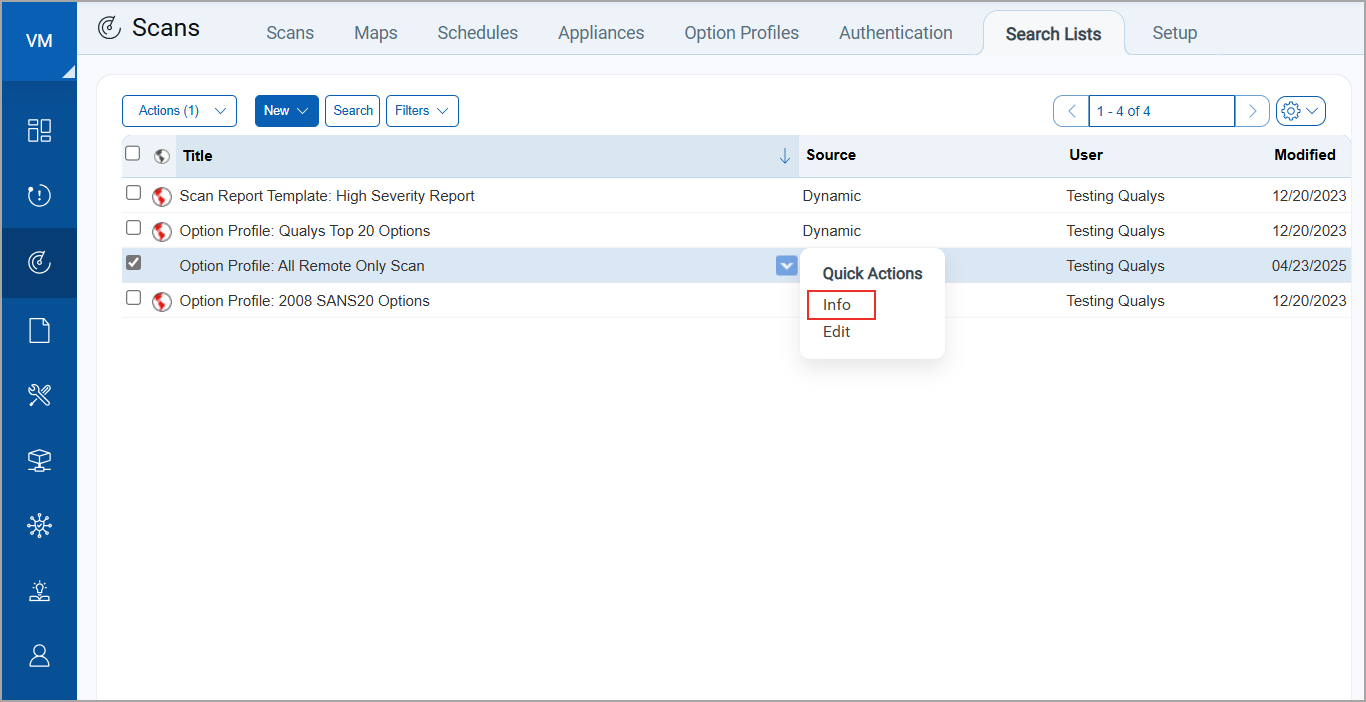Uncheck the All Remote Only Scan checkbox
Viewport: 1366px width, 702px height.
133,263
